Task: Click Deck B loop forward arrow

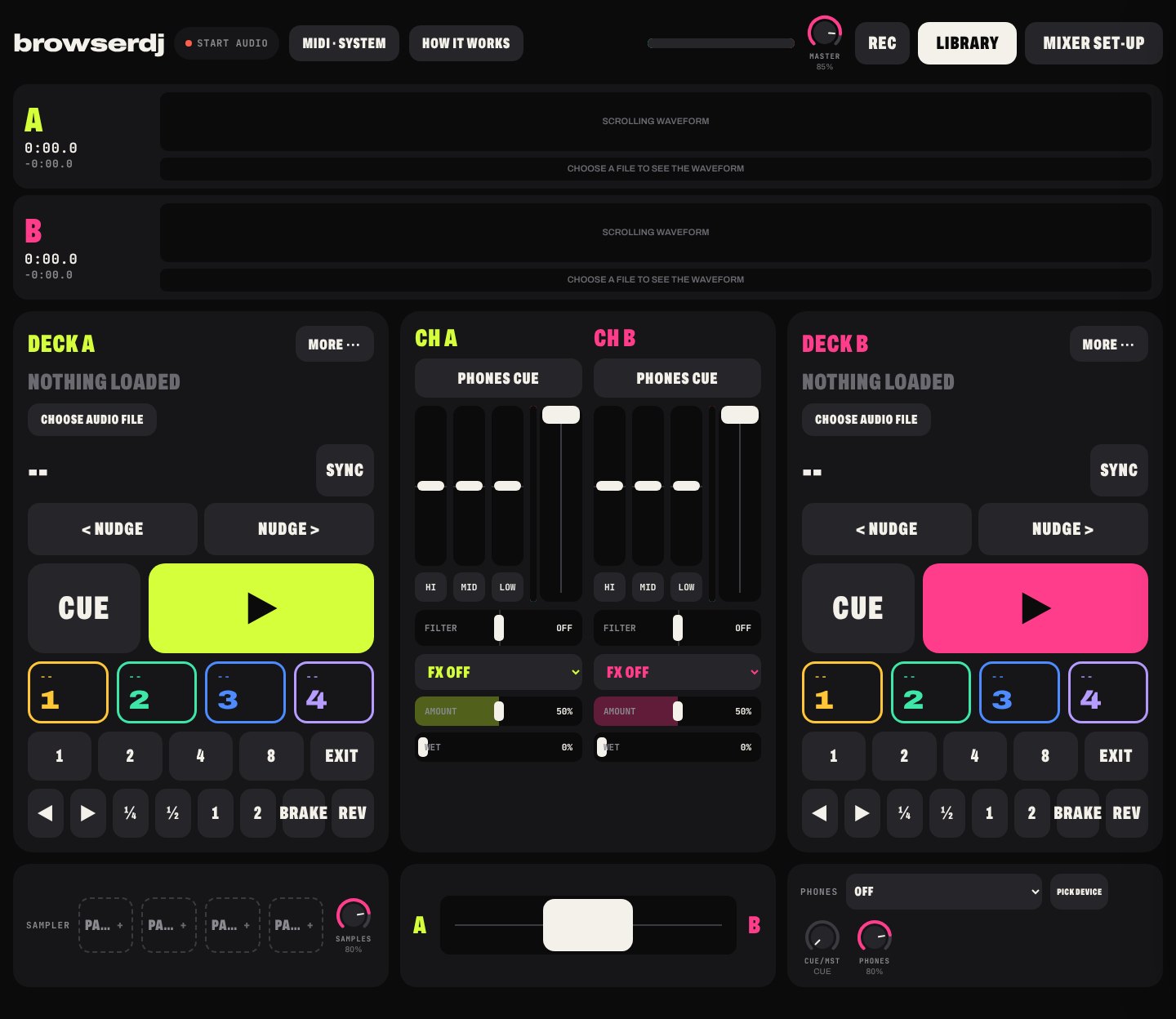Action: 862,813
